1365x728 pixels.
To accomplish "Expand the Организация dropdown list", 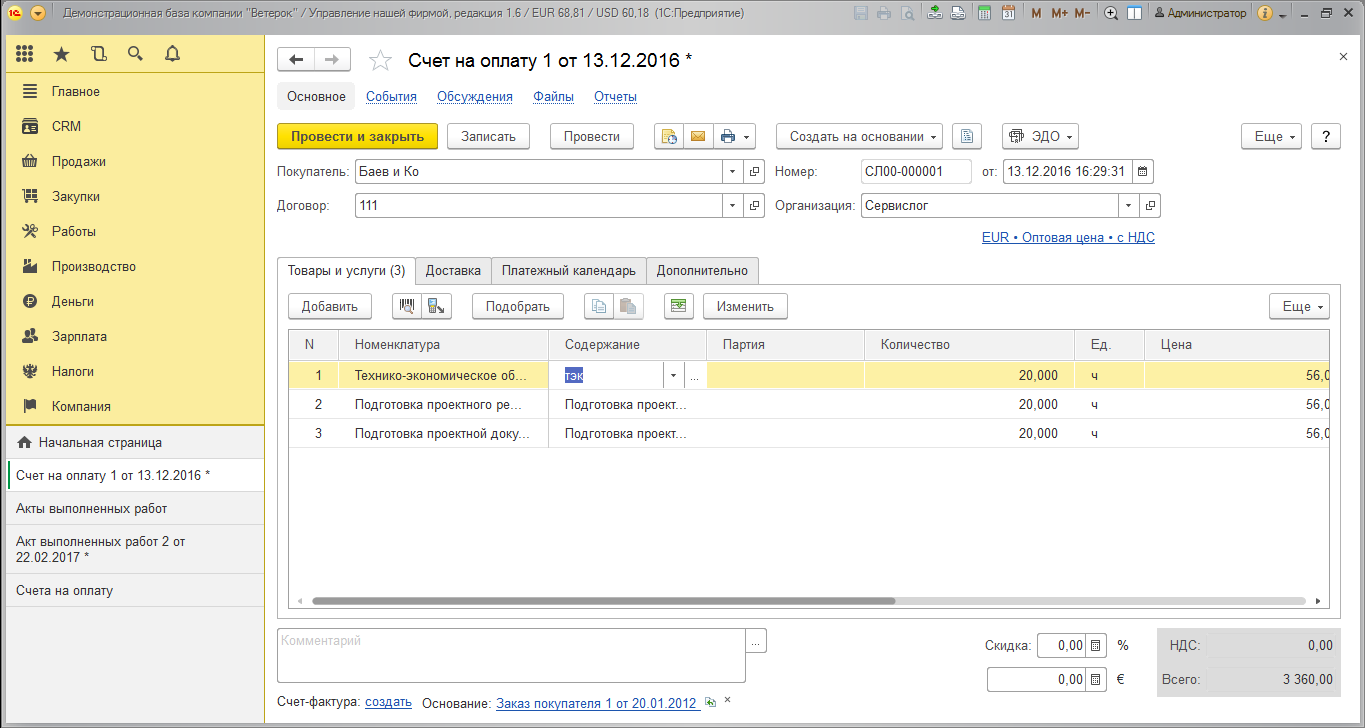I will pyautogui.click(x=1129, y=205).
